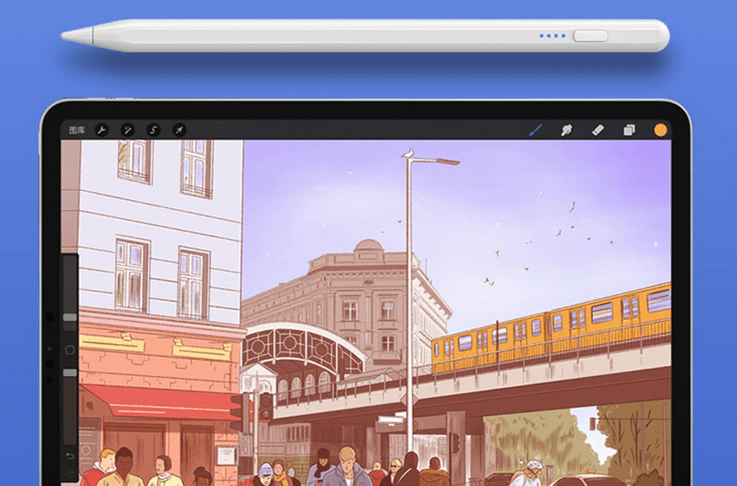Tap the square Modify button in sidebar

pos(70,350)
